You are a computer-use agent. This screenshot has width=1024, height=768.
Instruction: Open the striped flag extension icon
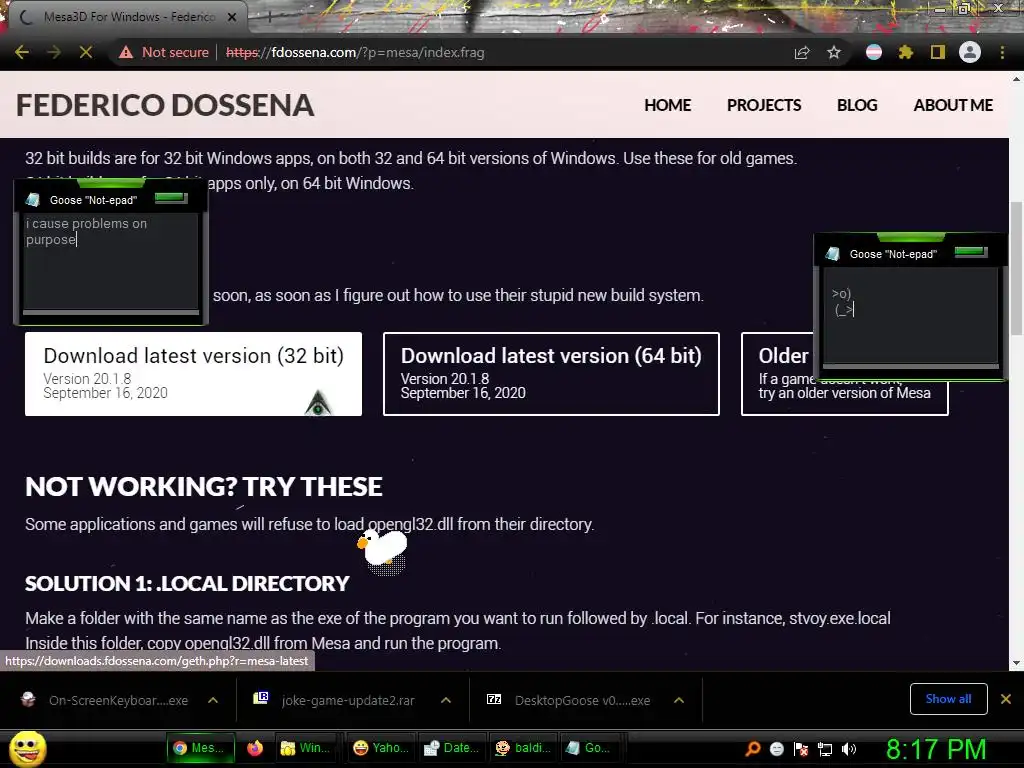point(874,52)
